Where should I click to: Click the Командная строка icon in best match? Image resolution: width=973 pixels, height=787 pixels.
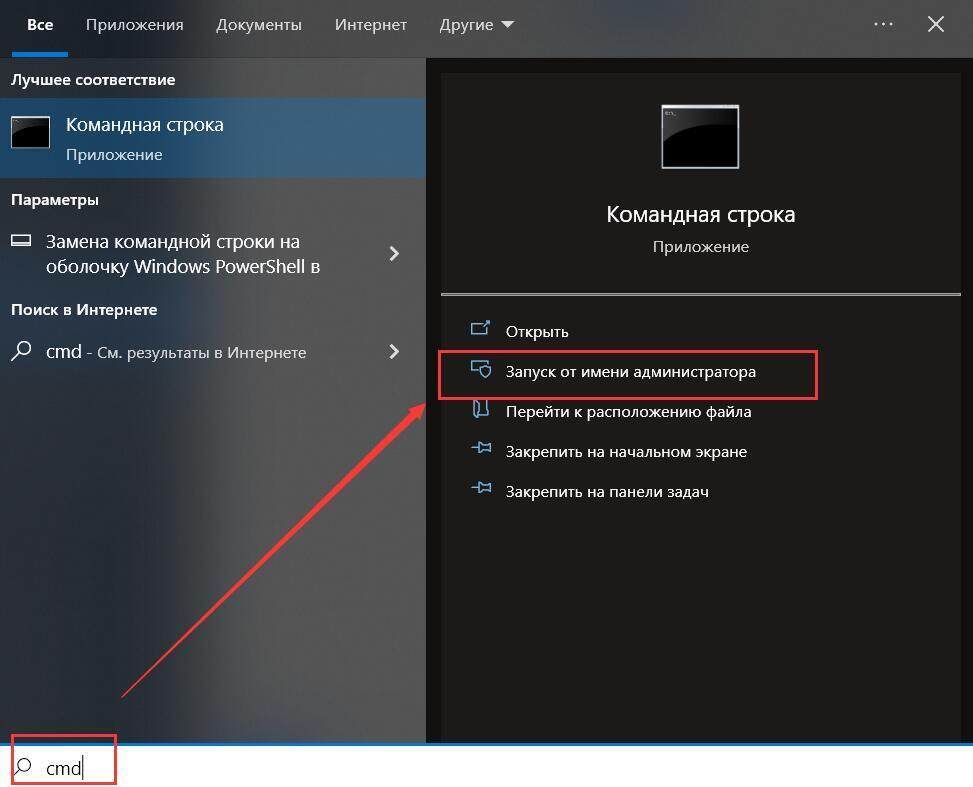(30, 132)
